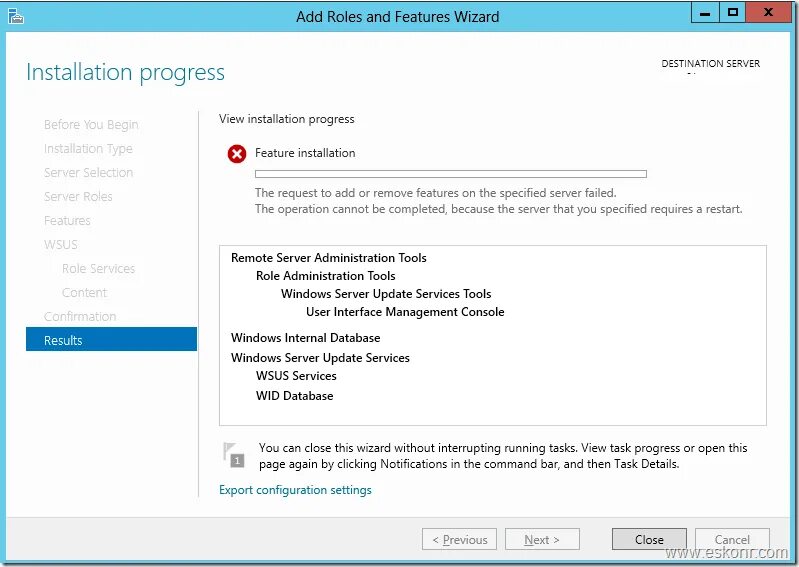Close the wizard using the red X
Image resolution: width=799 pixels, height=567 pixels.
[769, 13]
